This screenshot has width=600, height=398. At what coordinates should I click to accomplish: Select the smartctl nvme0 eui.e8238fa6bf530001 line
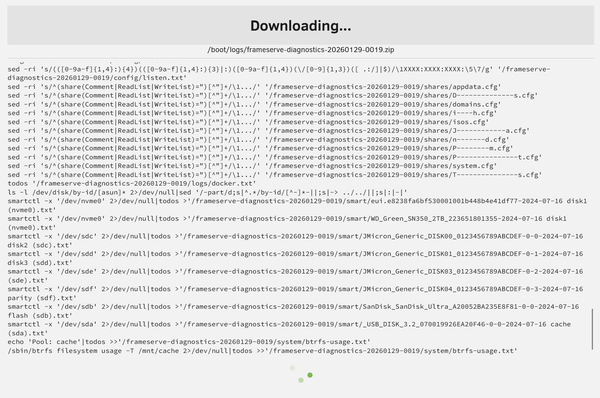pyautogui.click(x=297, y=205)
